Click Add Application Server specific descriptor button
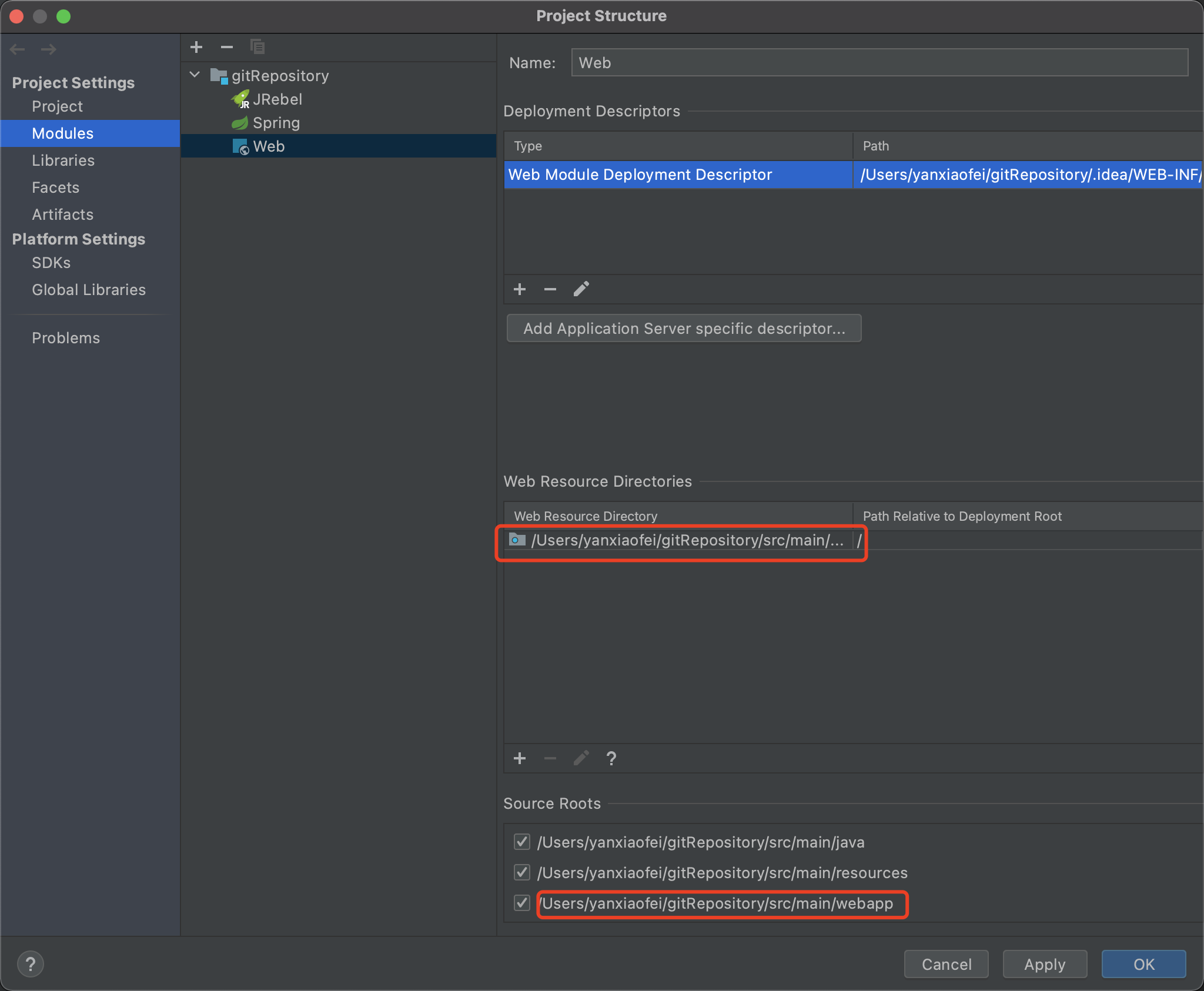The height and width of the screenshot is (991, 1204). (x=684, y=328)
